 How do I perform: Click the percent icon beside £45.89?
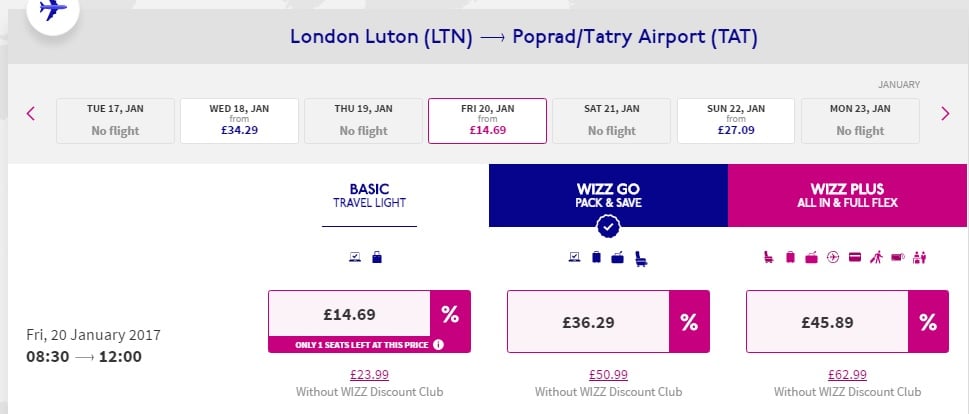click(x=928, y=321)
